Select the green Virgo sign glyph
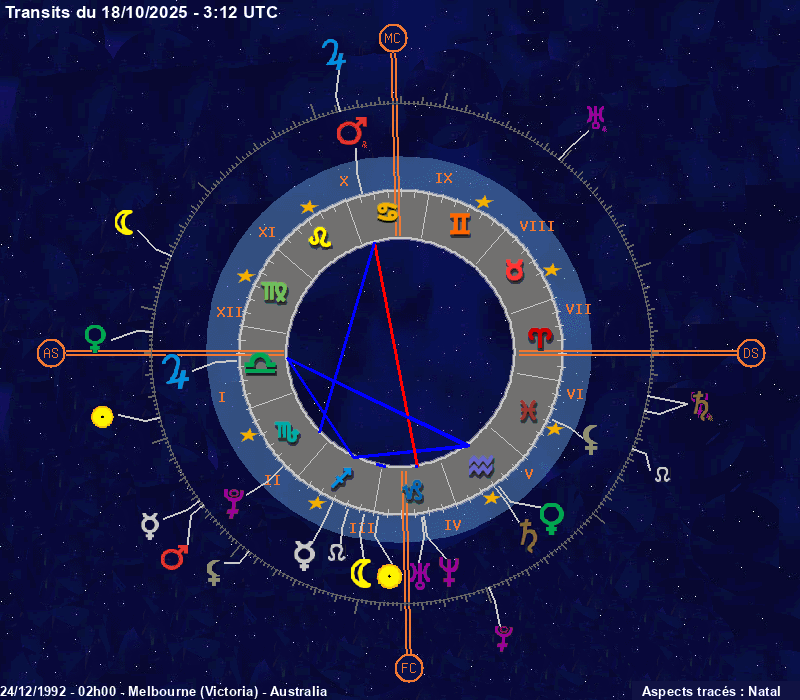Screen dimensions: 800x700 tap(274, 291)
